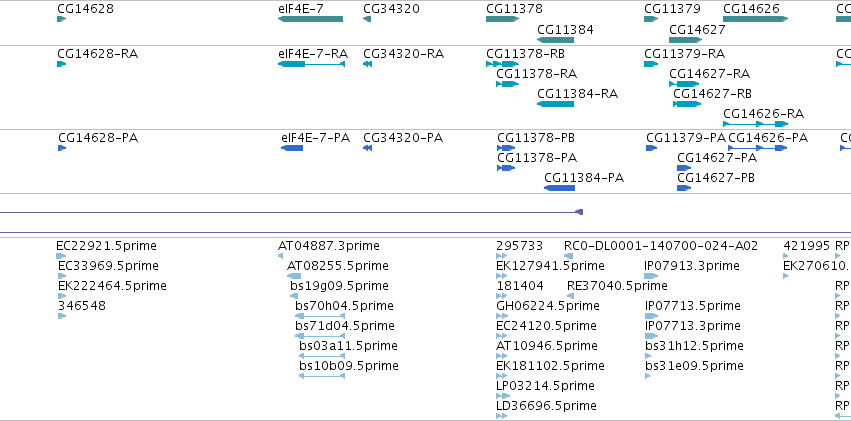The width and height of the screenshot is (851, 421).
Task: Click transcript CG11384-RA
Action: click(x=577, y=94)
